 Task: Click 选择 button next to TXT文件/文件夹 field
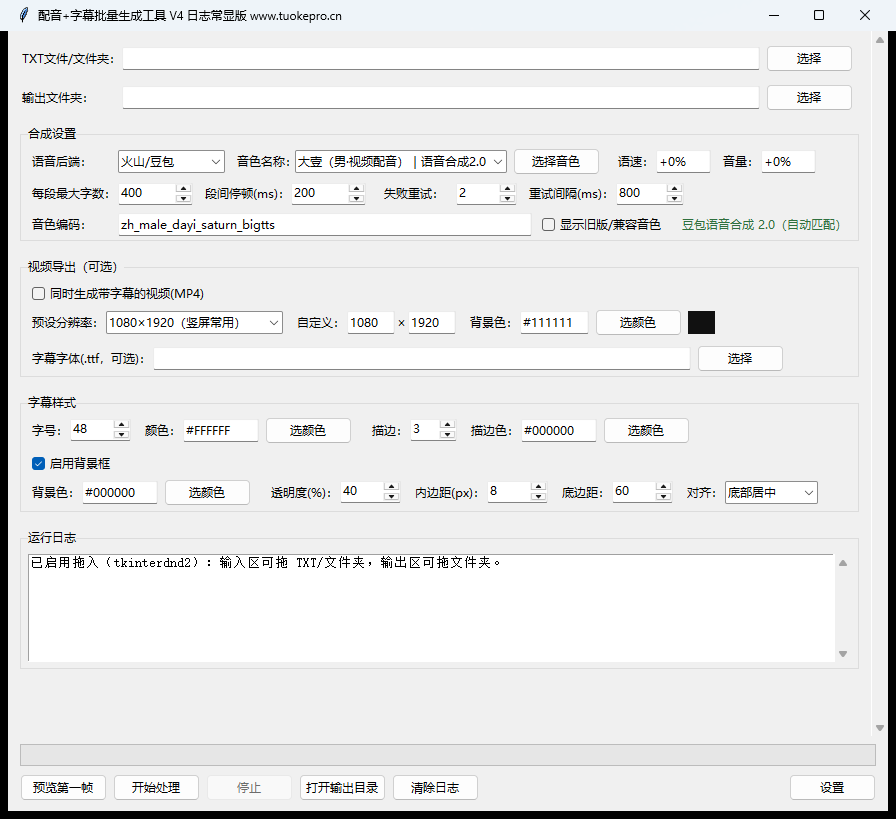click(x=809, y=58)
